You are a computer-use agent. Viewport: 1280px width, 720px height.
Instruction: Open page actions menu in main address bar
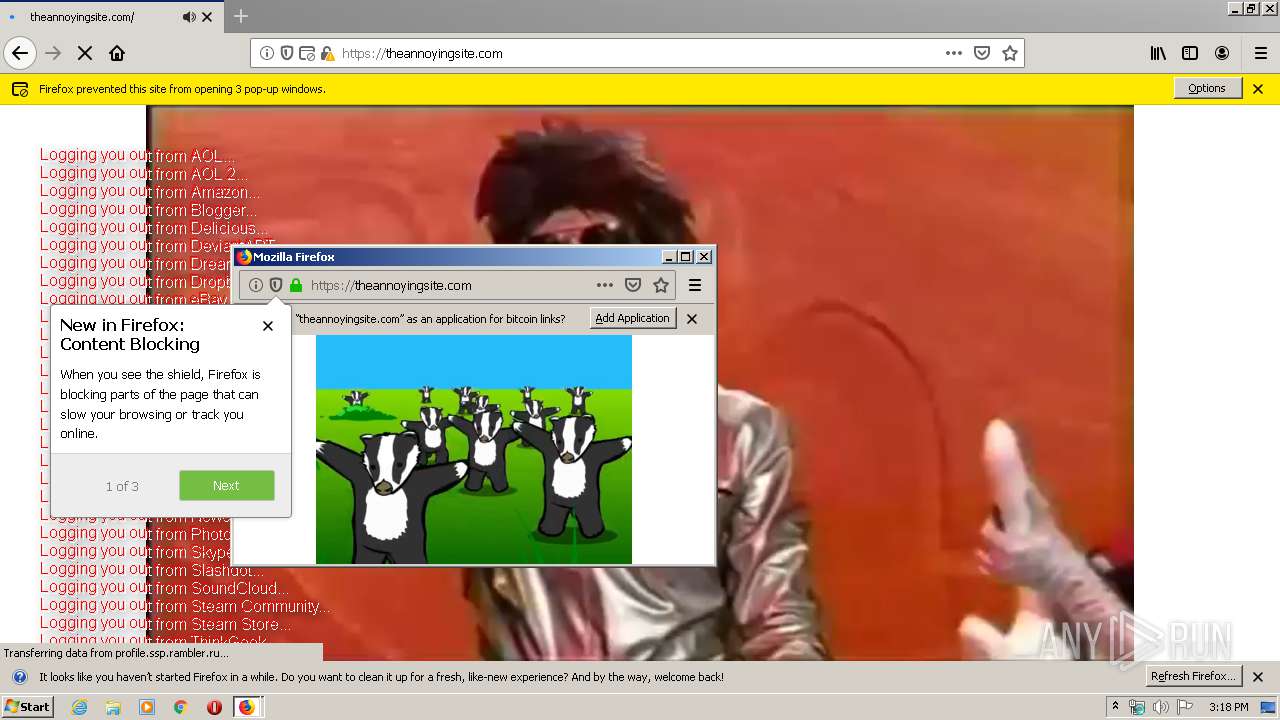(954, 53)
